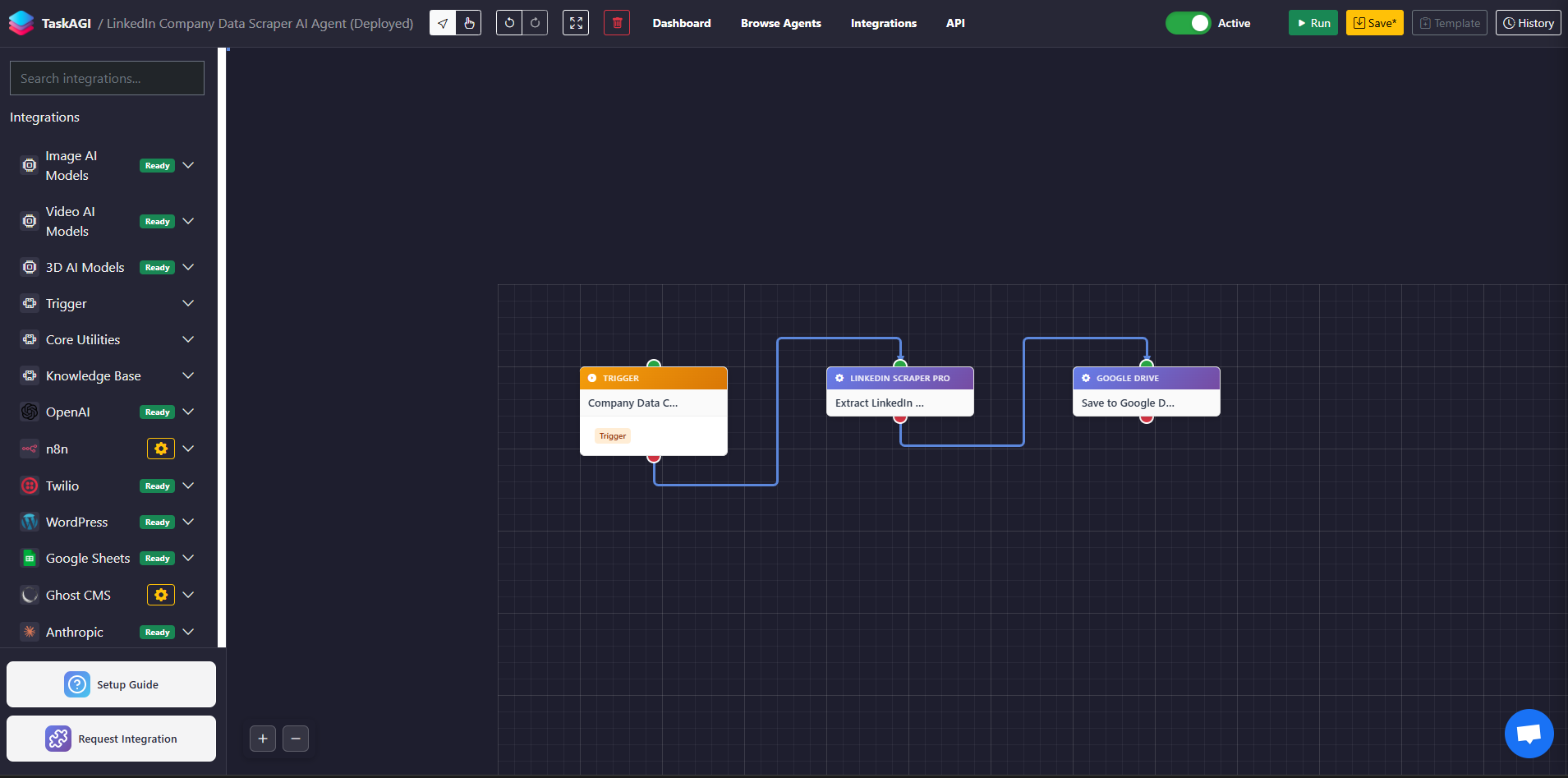Click the red trash delete icon
Image resolution: width=1568 pixels, height=778 pixels.
coord(617,23)
